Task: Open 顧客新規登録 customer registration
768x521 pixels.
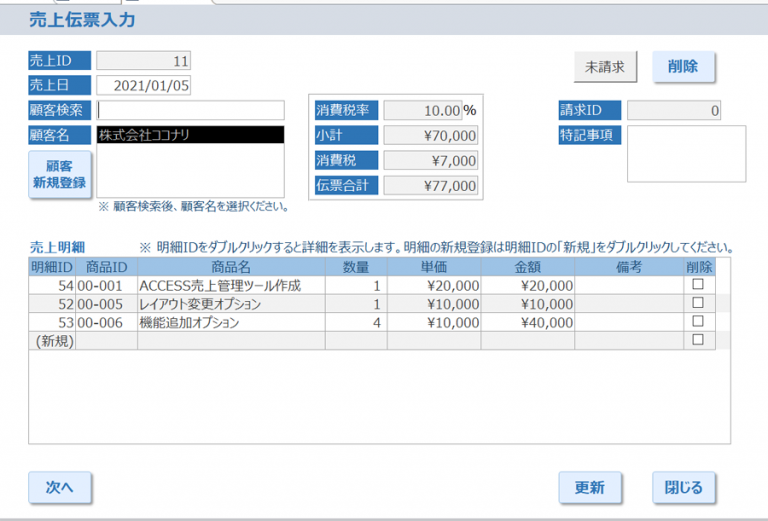Action: (59, 175)
